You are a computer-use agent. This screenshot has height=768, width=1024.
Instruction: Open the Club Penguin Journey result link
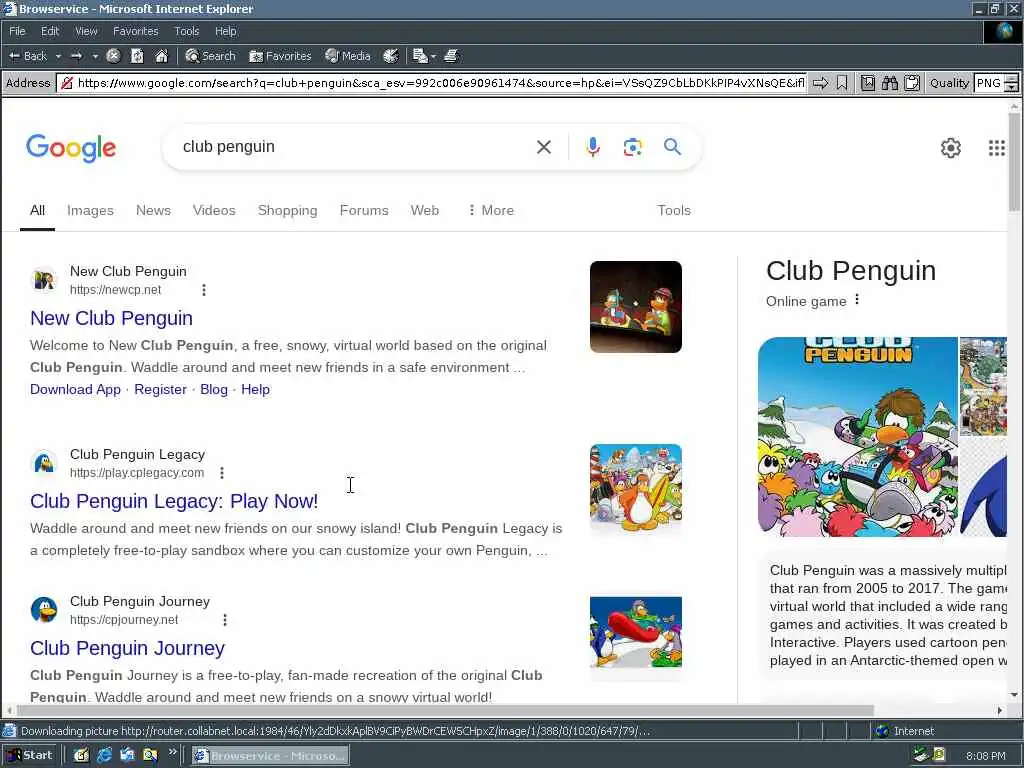[x=127, y=648]
